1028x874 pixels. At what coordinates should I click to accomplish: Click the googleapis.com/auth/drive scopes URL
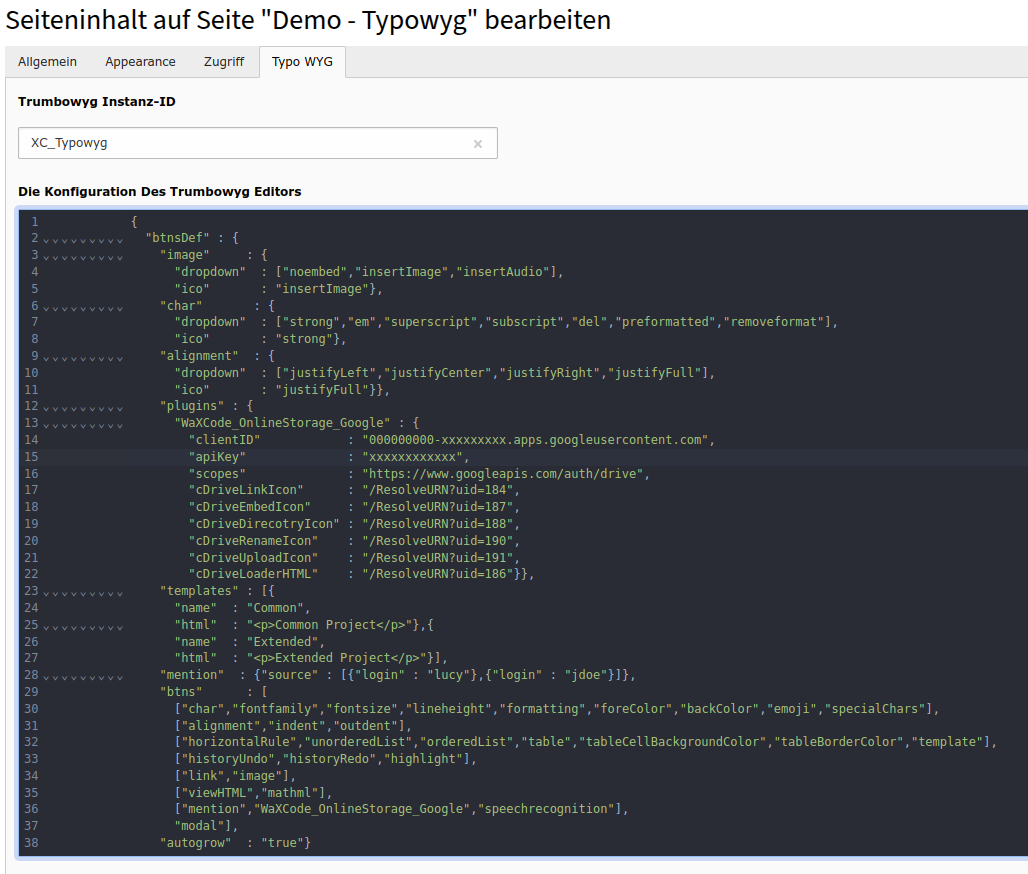coord(503,473)
